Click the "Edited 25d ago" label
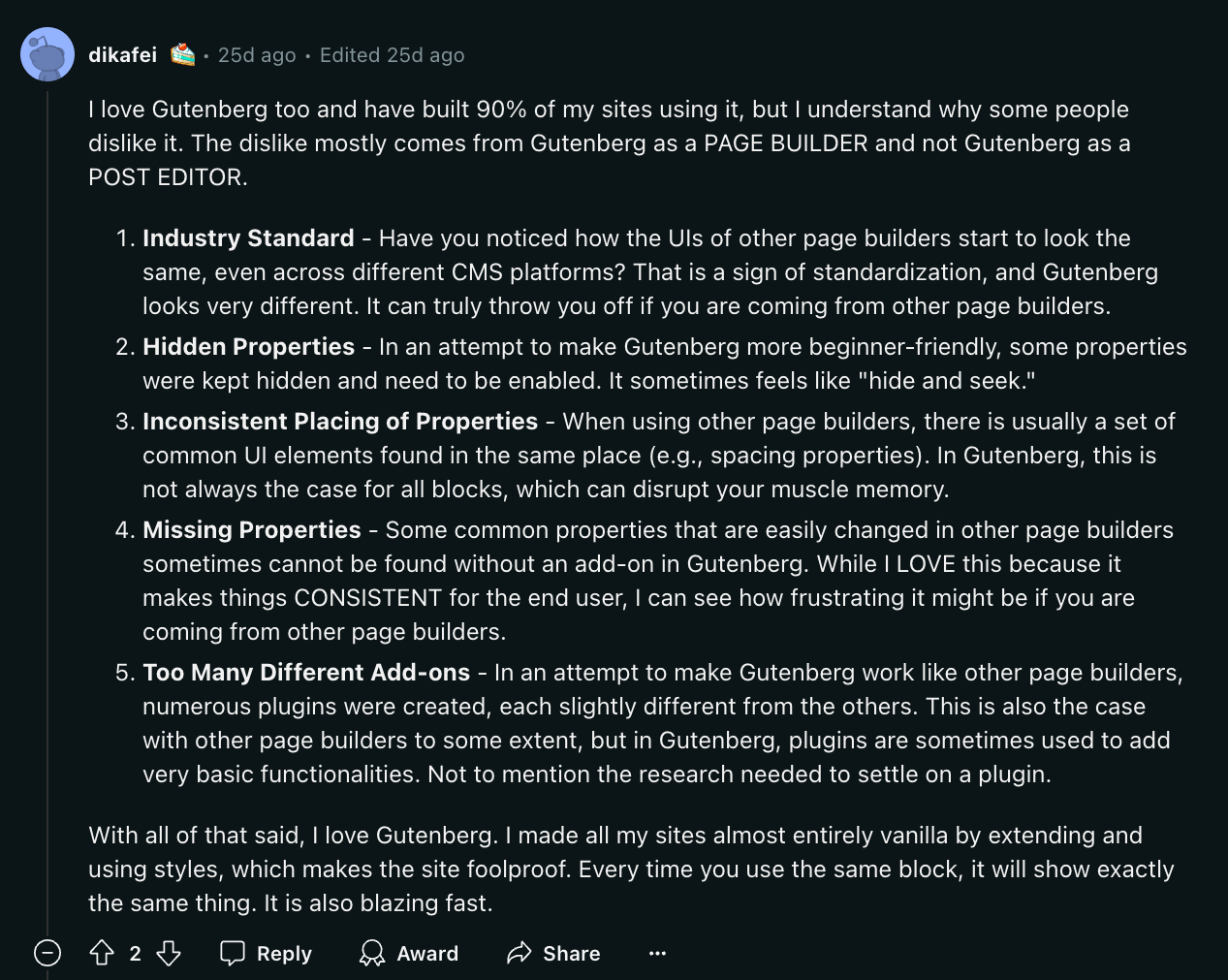 pyautogui.click(x=393, y=55)
